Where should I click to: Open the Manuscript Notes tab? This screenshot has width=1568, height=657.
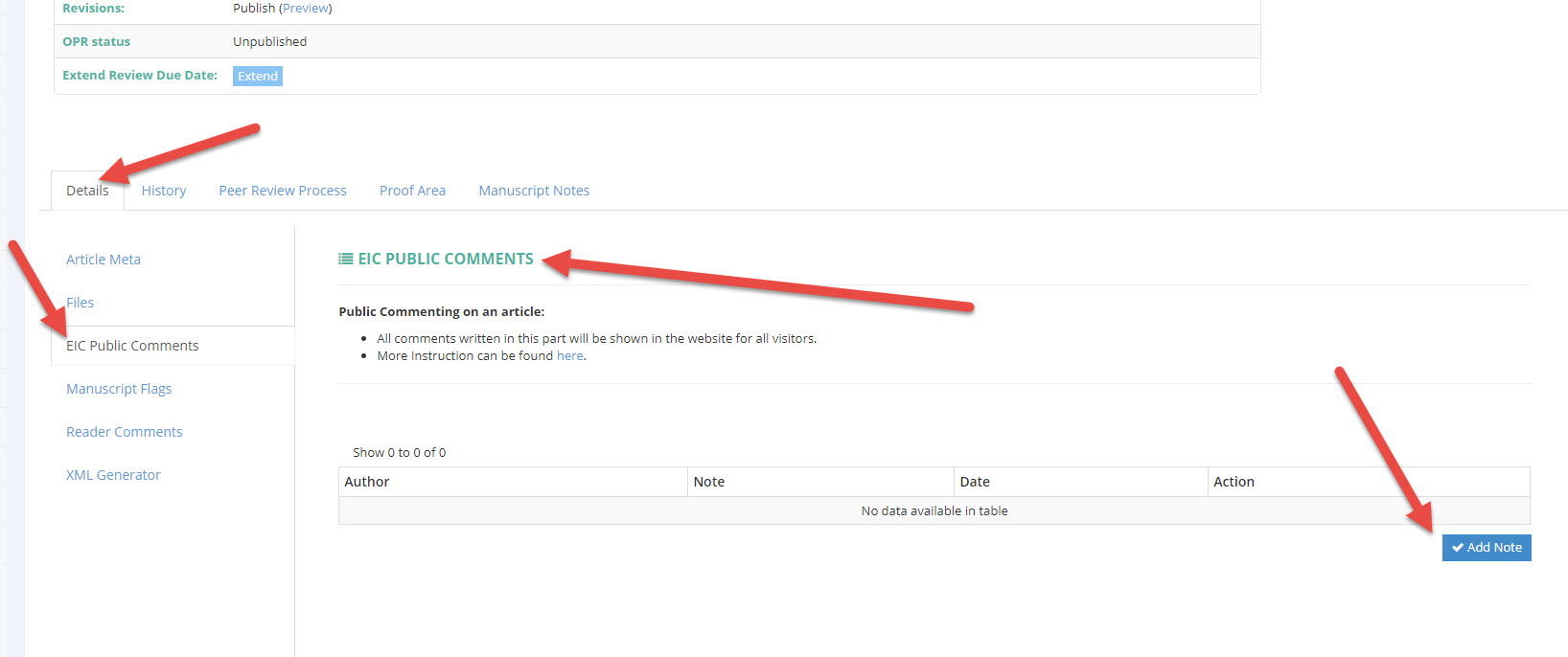point(534,191)
